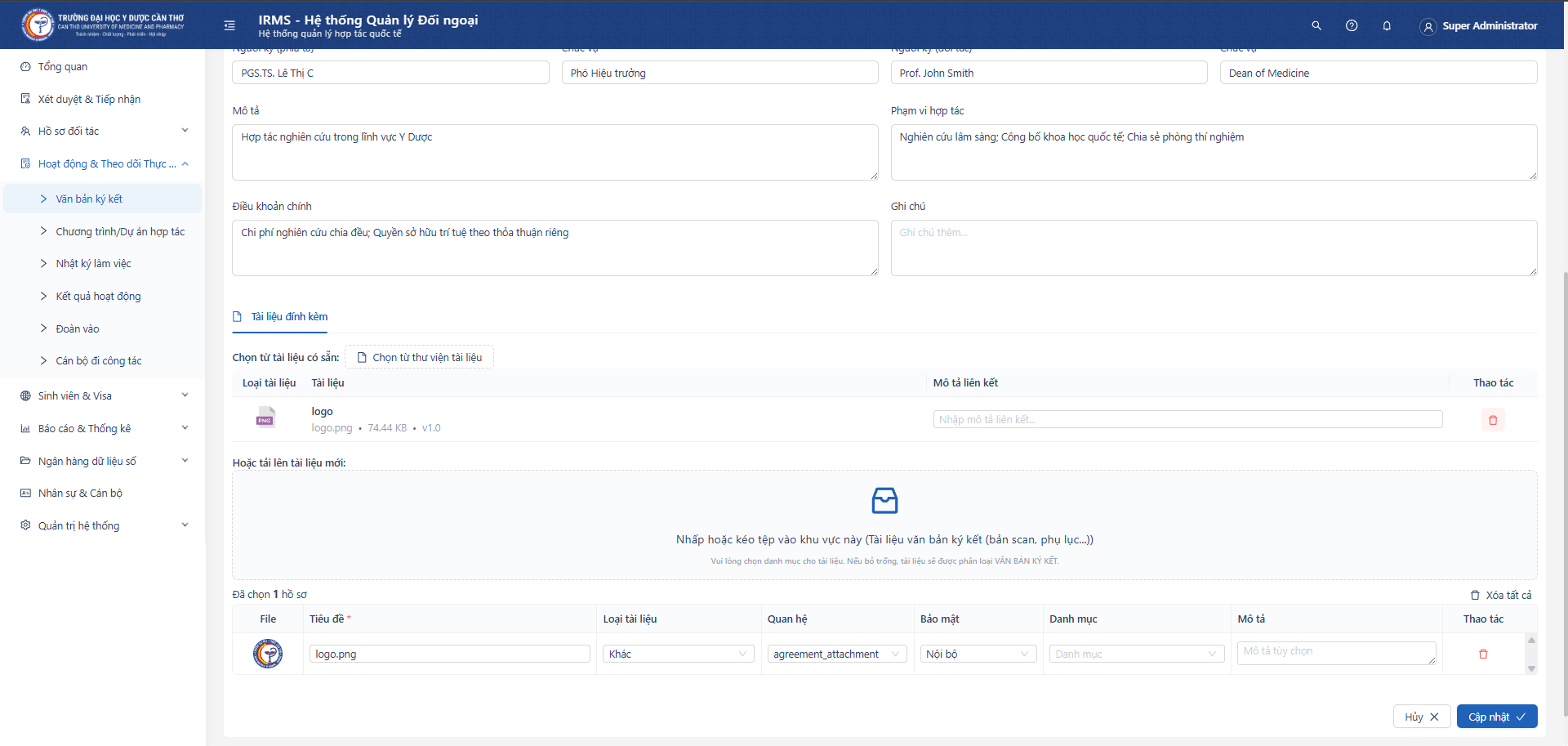The width and height of the screenshot is (1568, 746).
Task: Click the Ghi chú text area
Action: 1214,248
